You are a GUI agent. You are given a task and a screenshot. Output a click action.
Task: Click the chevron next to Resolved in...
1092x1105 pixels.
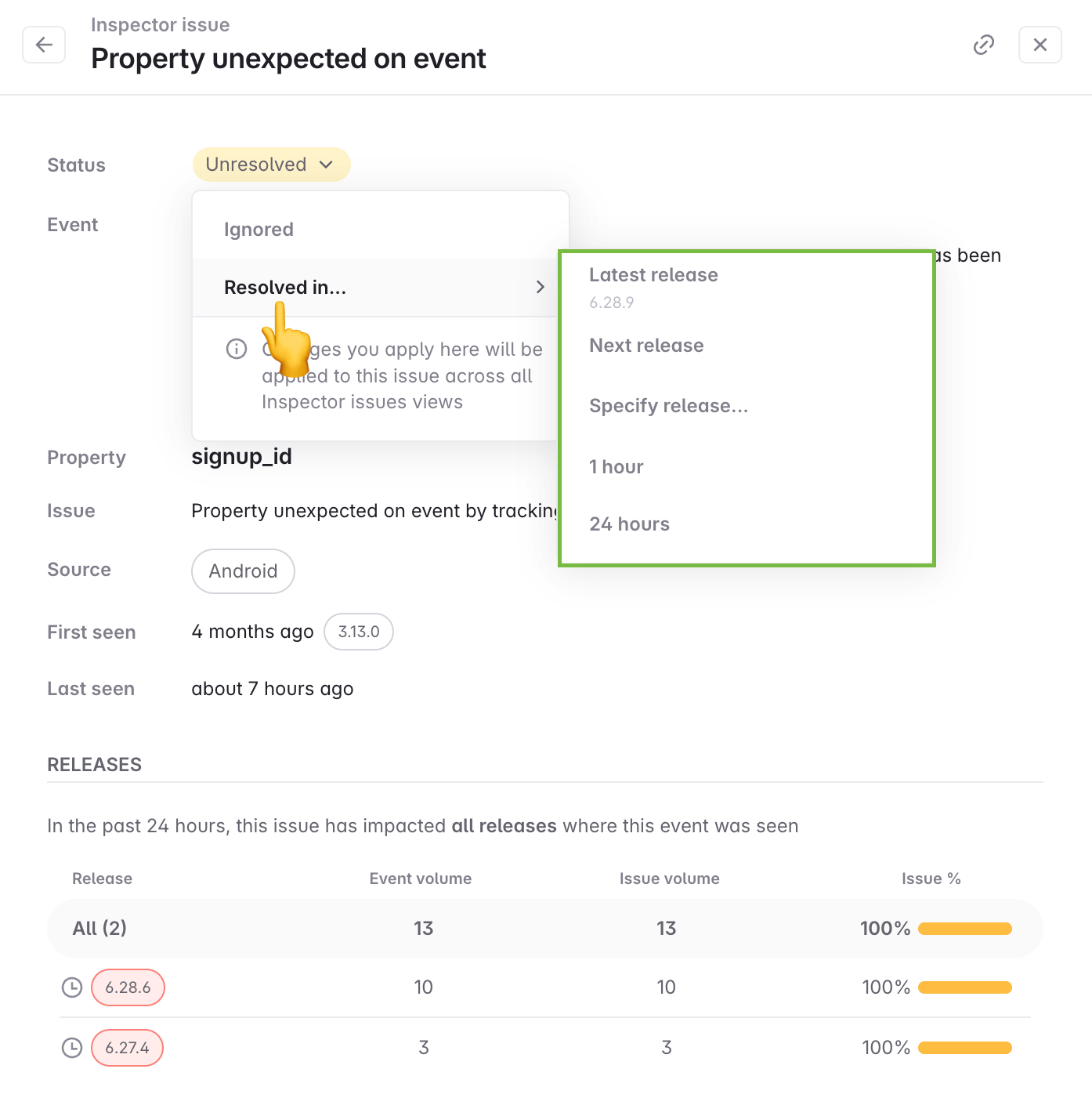coord(540,287)
